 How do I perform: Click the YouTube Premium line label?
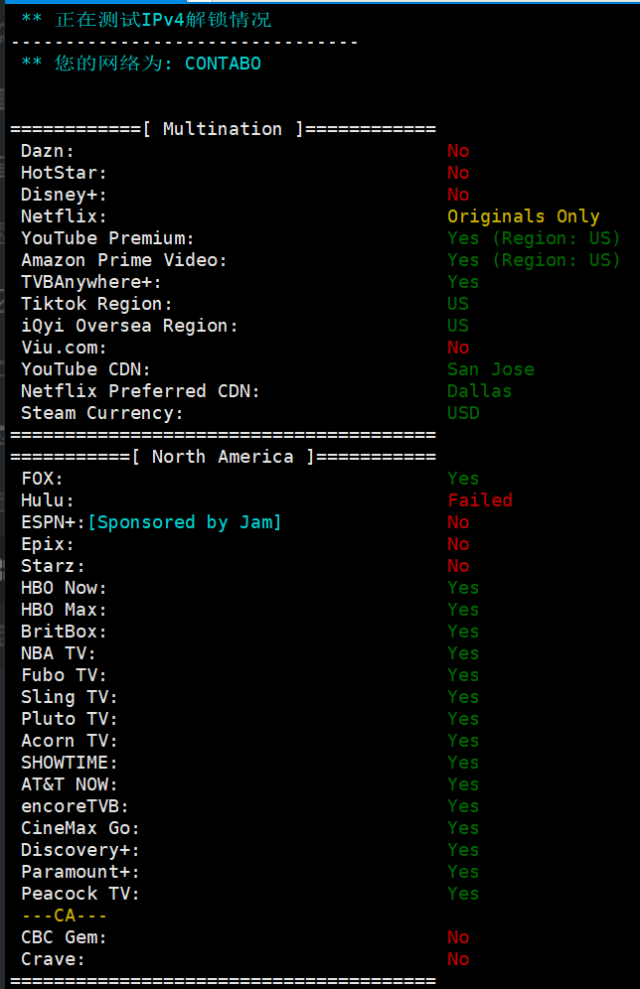pyautogui.click(x=107, y=238)
